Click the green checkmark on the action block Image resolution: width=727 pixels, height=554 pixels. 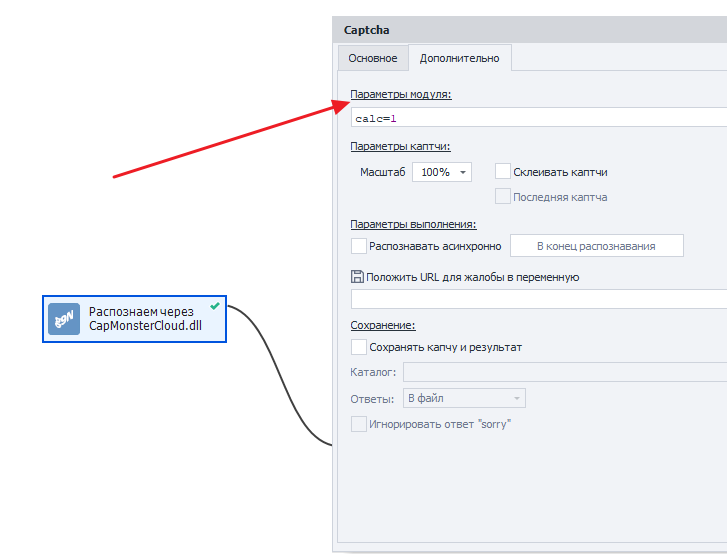[215, 306]
